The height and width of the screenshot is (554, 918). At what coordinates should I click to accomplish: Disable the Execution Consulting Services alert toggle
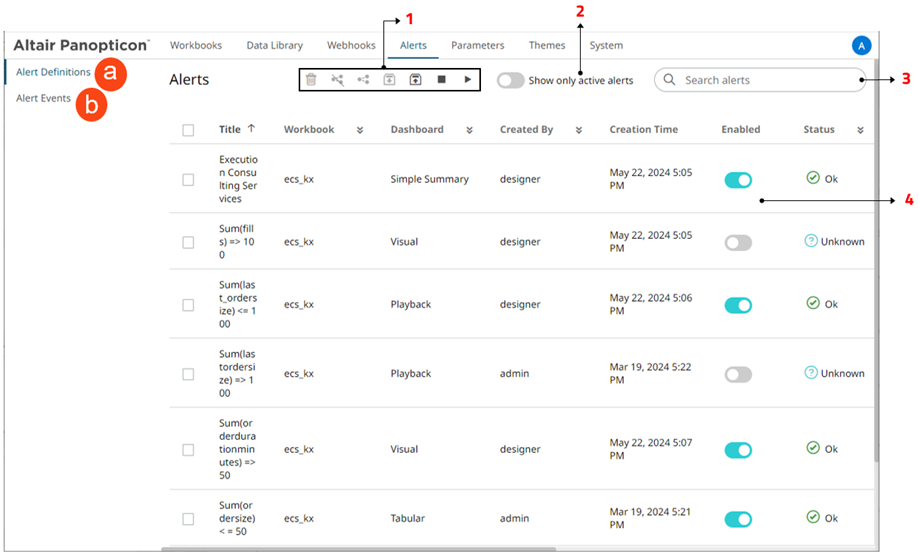[738, 180]
